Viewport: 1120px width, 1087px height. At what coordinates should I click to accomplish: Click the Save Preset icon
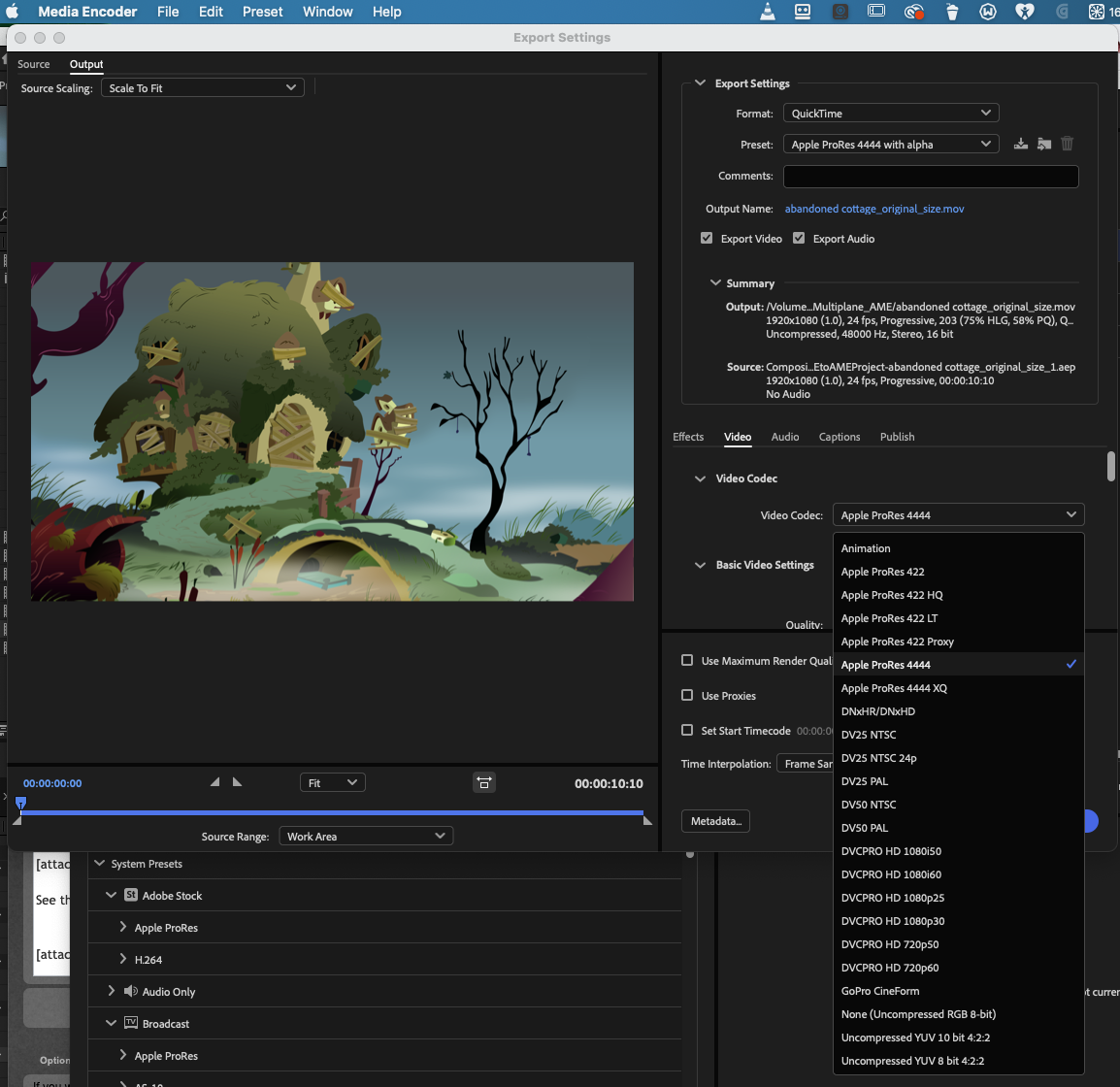click(1021, 145)
